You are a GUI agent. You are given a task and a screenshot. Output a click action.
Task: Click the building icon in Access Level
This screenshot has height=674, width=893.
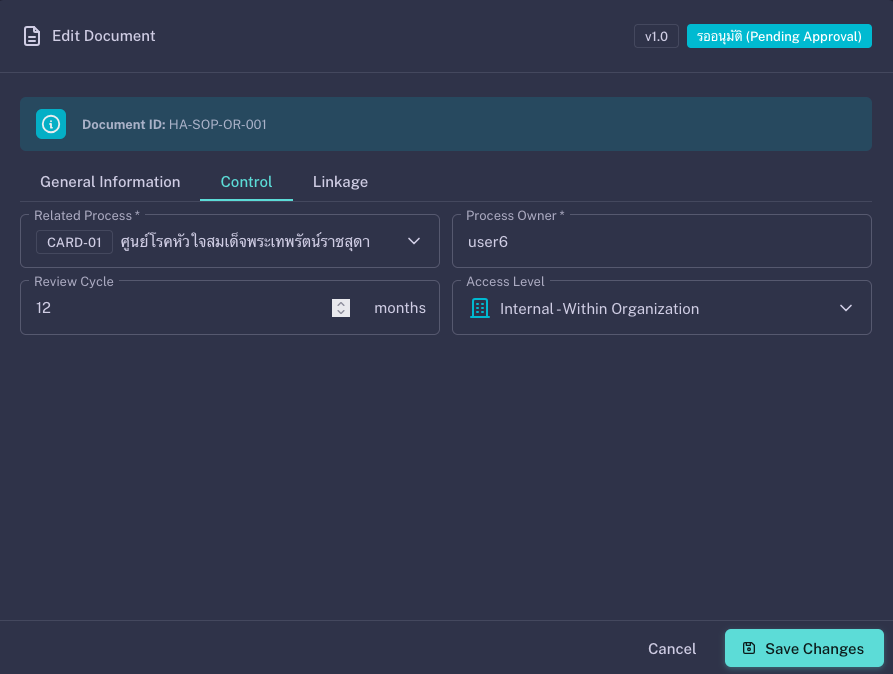[x=479, y=308]
